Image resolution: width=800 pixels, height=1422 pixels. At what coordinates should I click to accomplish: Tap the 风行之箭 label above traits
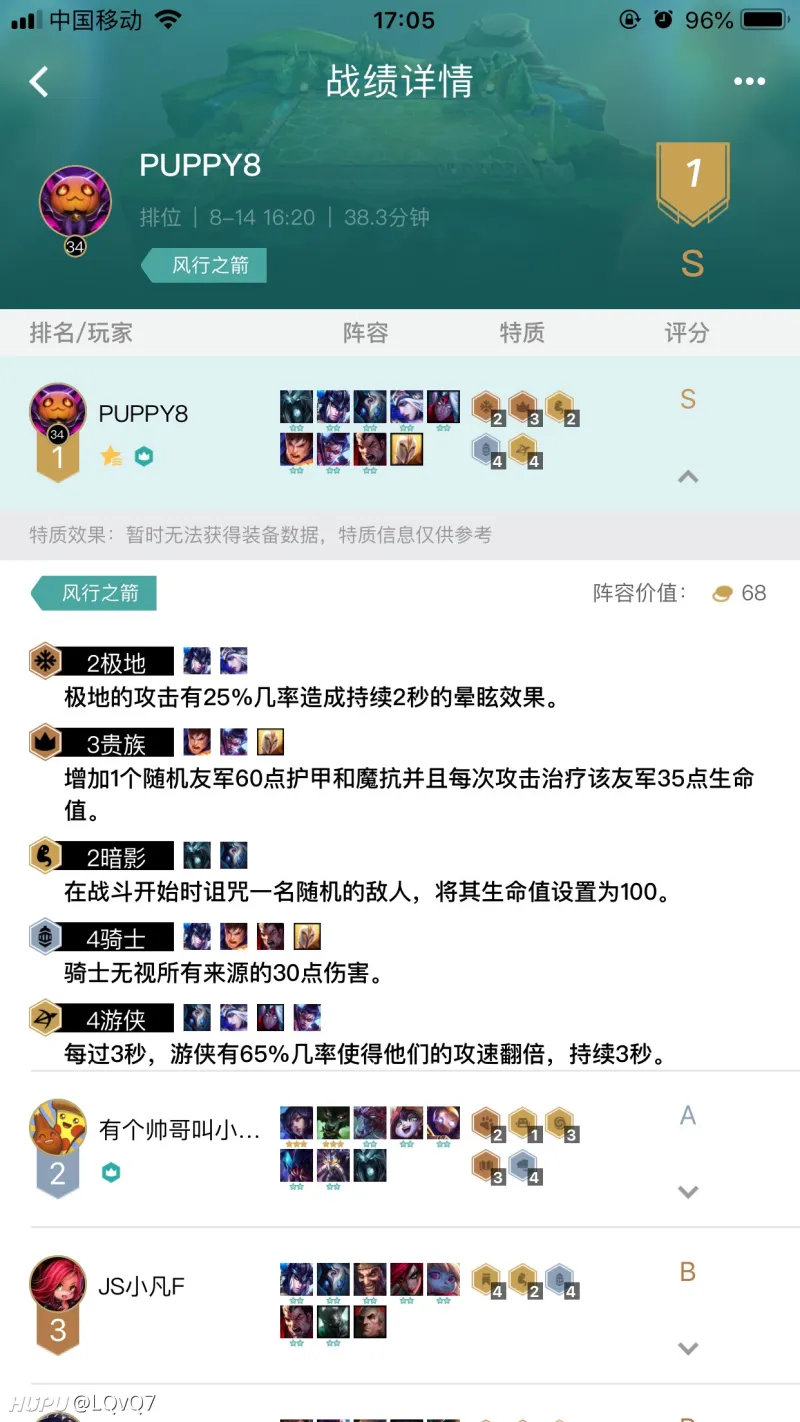(94, 593)
